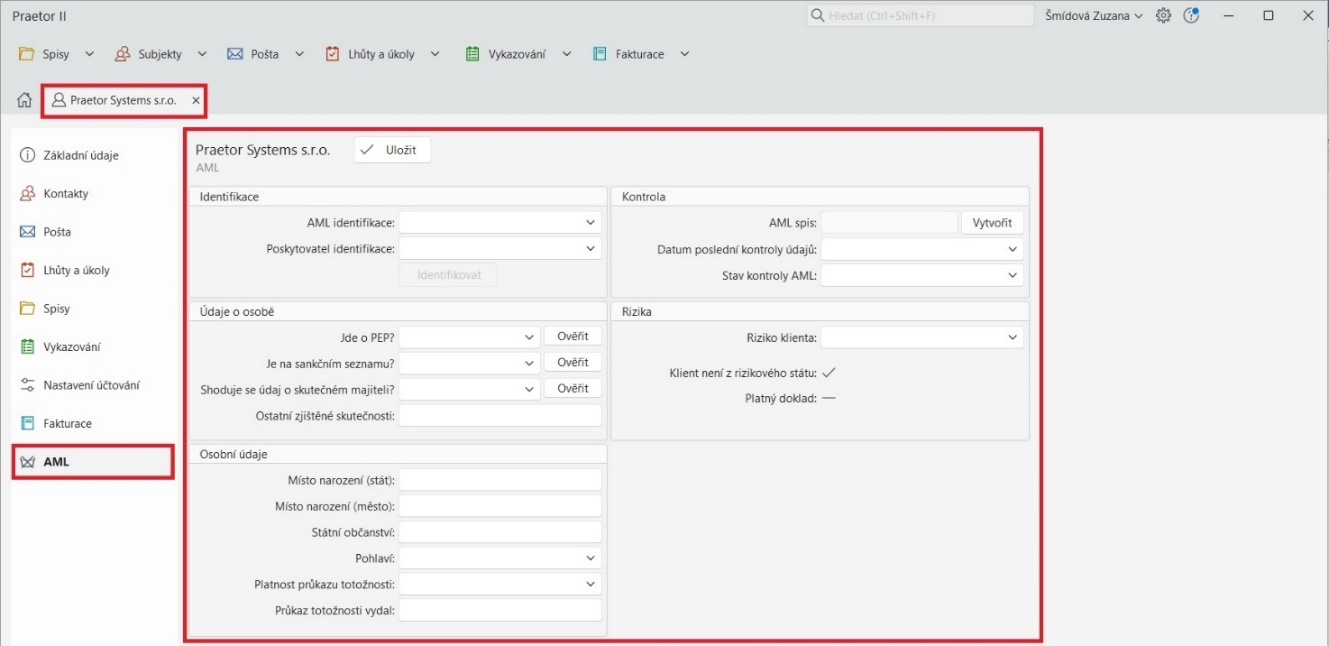1329x646 pixels.
Task: Open Lhůty a úkoly sidebar section
Action: pos(76,270)
